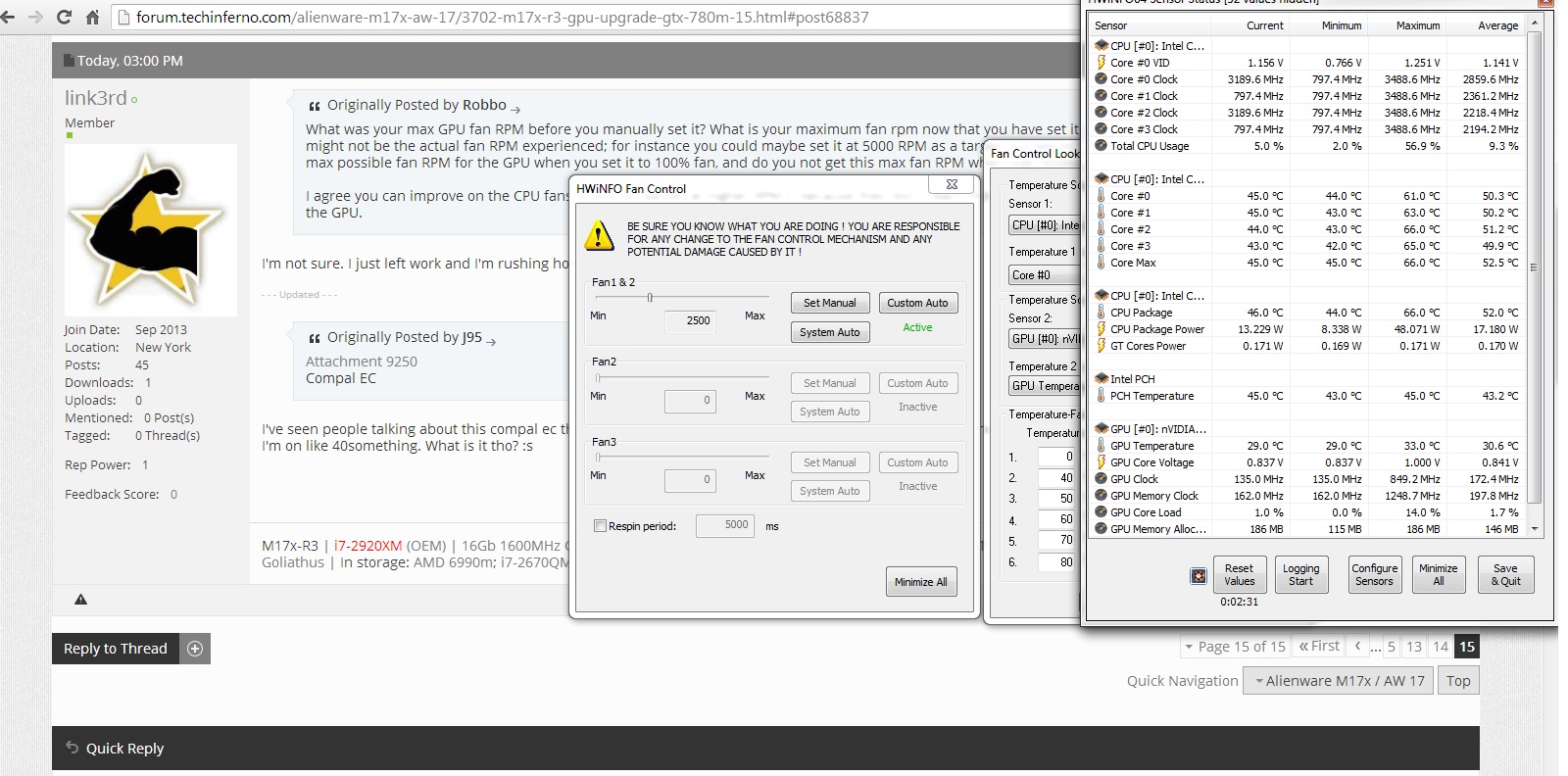This screenshot has height=776, width=1568.
Task: Click the link3rd online status dot
Action: pos(134,99)
